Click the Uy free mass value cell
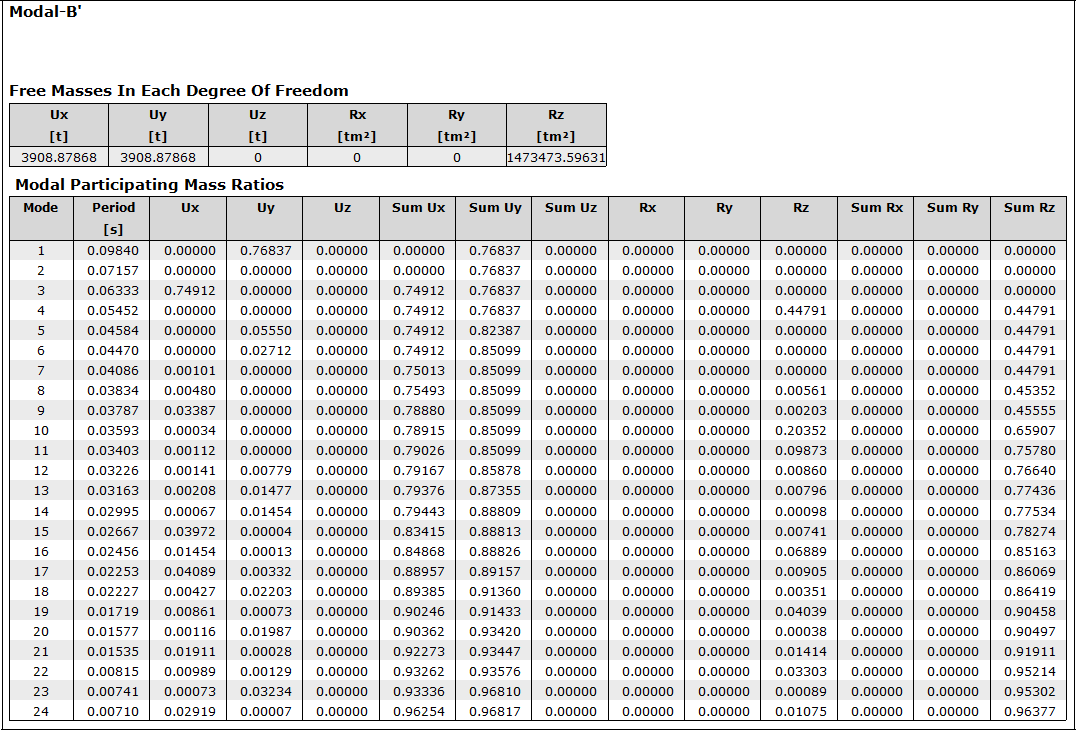Image resolution: width=1076 pixels, height=730 pixels. tap(158, 157)
